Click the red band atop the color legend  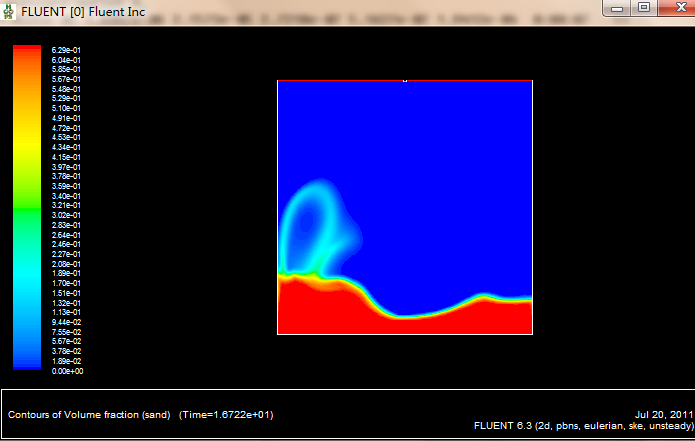(27, 49)
